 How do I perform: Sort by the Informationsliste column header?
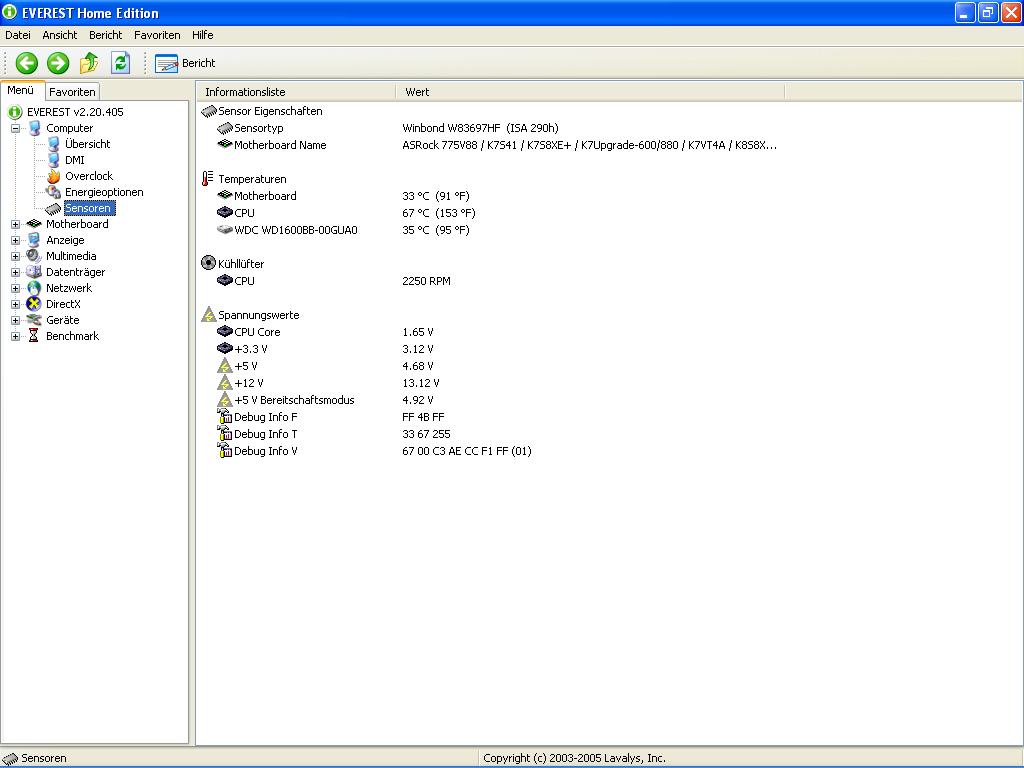[296, 92]
